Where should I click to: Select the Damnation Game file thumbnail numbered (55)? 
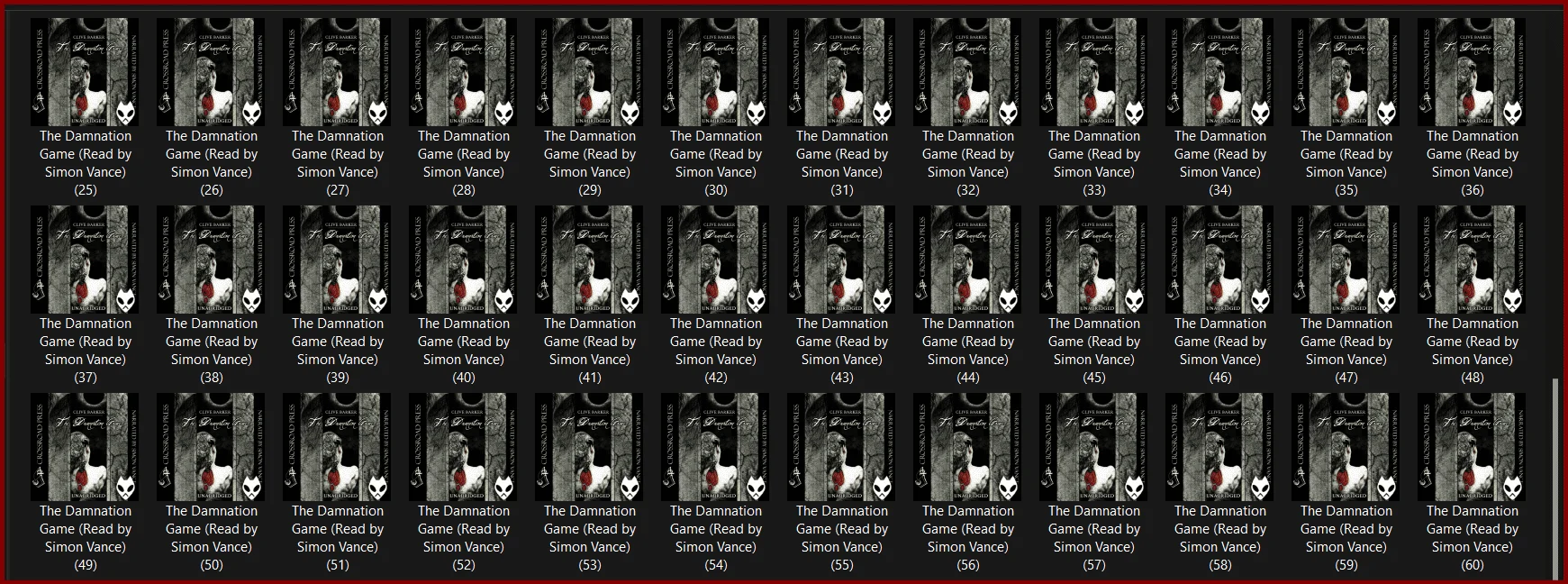pos(842,447)
